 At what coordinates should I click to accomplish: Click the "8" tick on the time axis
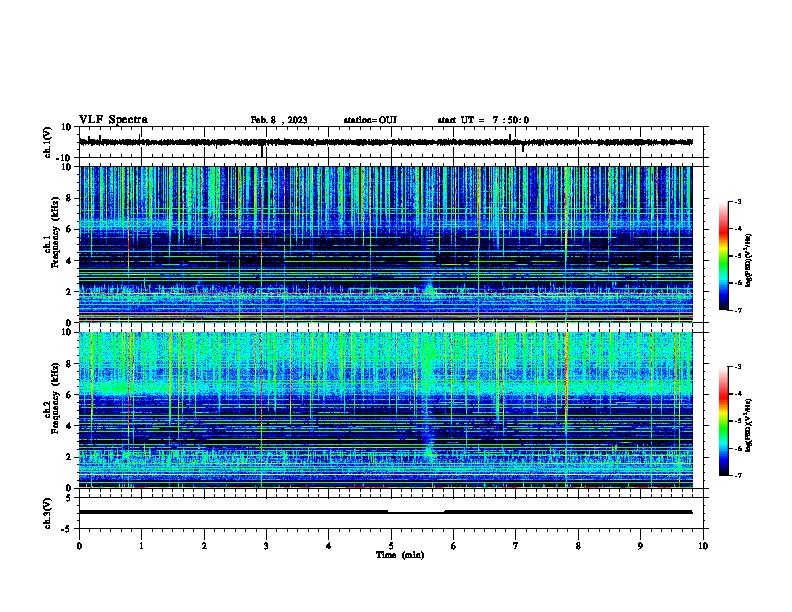[x=578, y=546]
